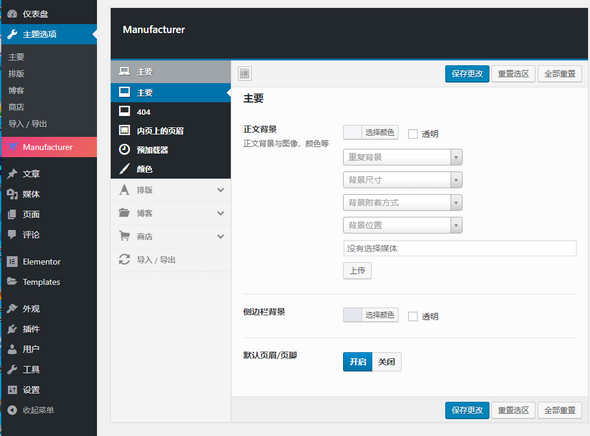This screenshot has height=436, width=590.
Task: Click the 没有选择媒体 media input field
Action: [460, 248]
